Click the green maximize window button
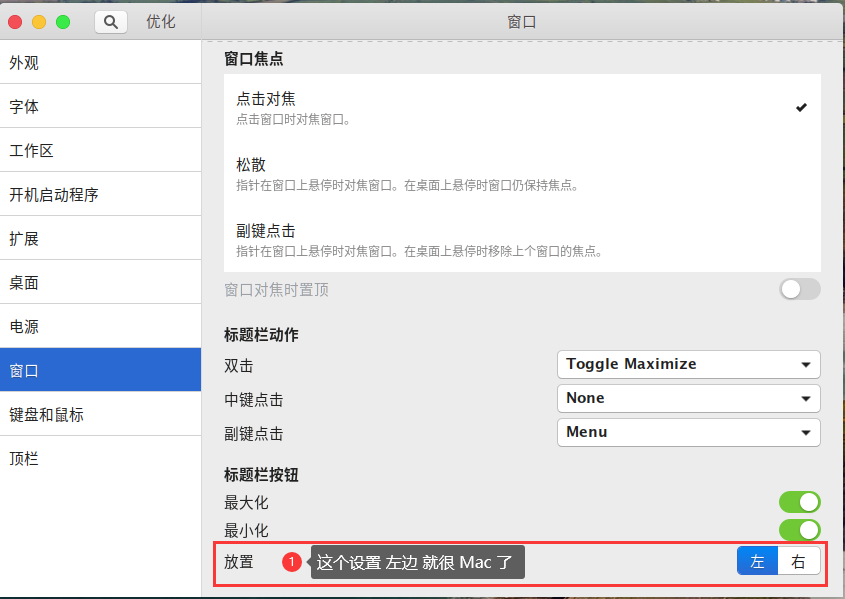This screenshot has height=599, width=845. point(63,22)
